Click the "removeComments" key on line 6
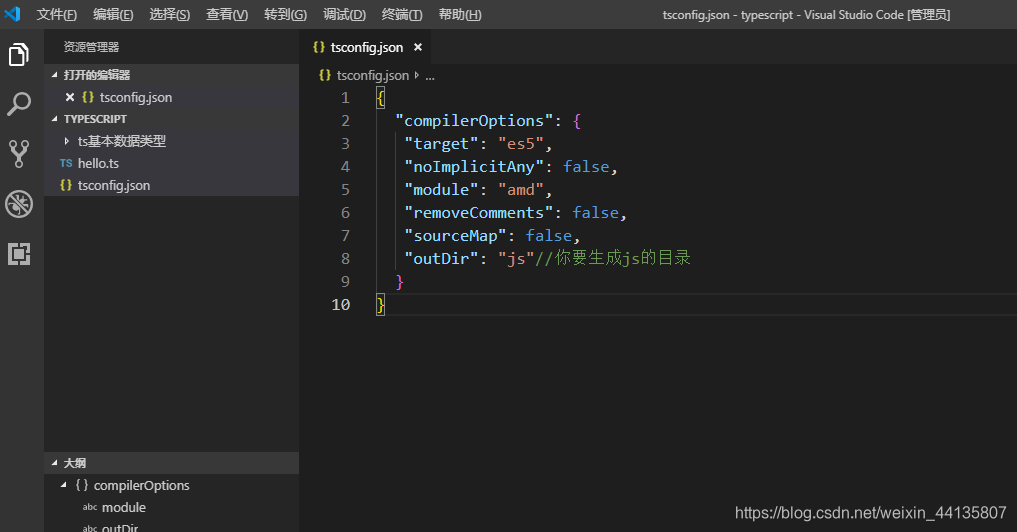 click(479, 213)
